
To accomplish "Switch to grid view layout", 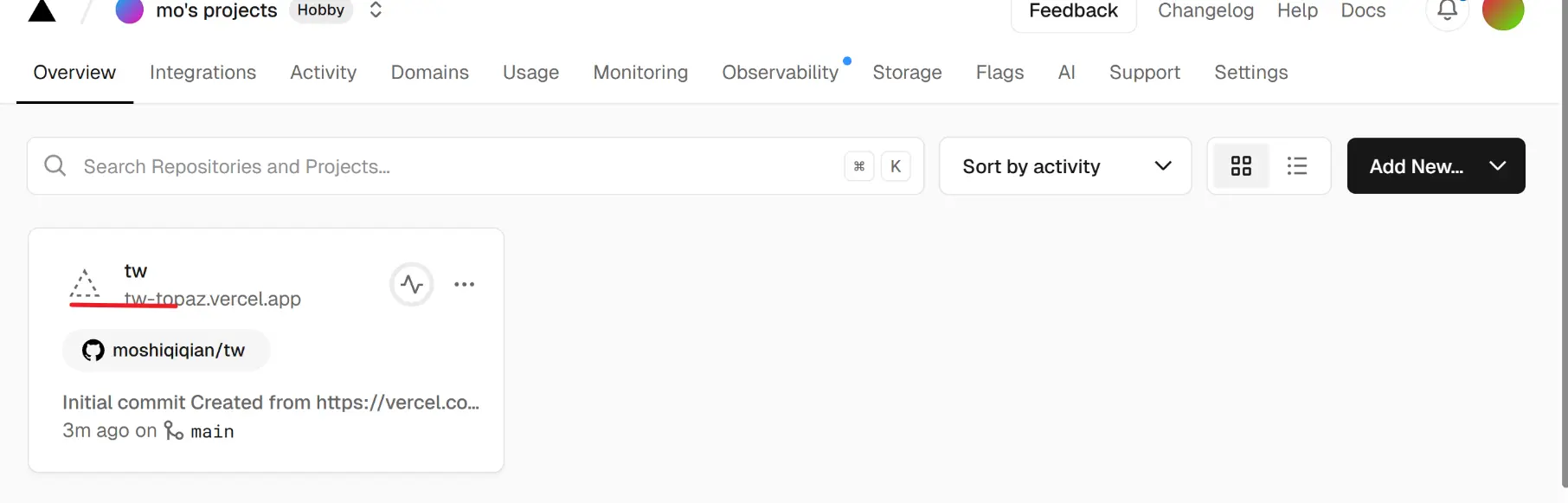I will [x=1241, y=165].
